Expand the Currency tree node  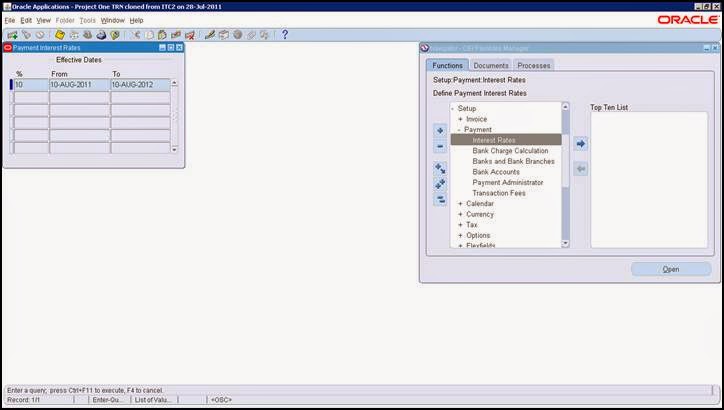[460, 214]
